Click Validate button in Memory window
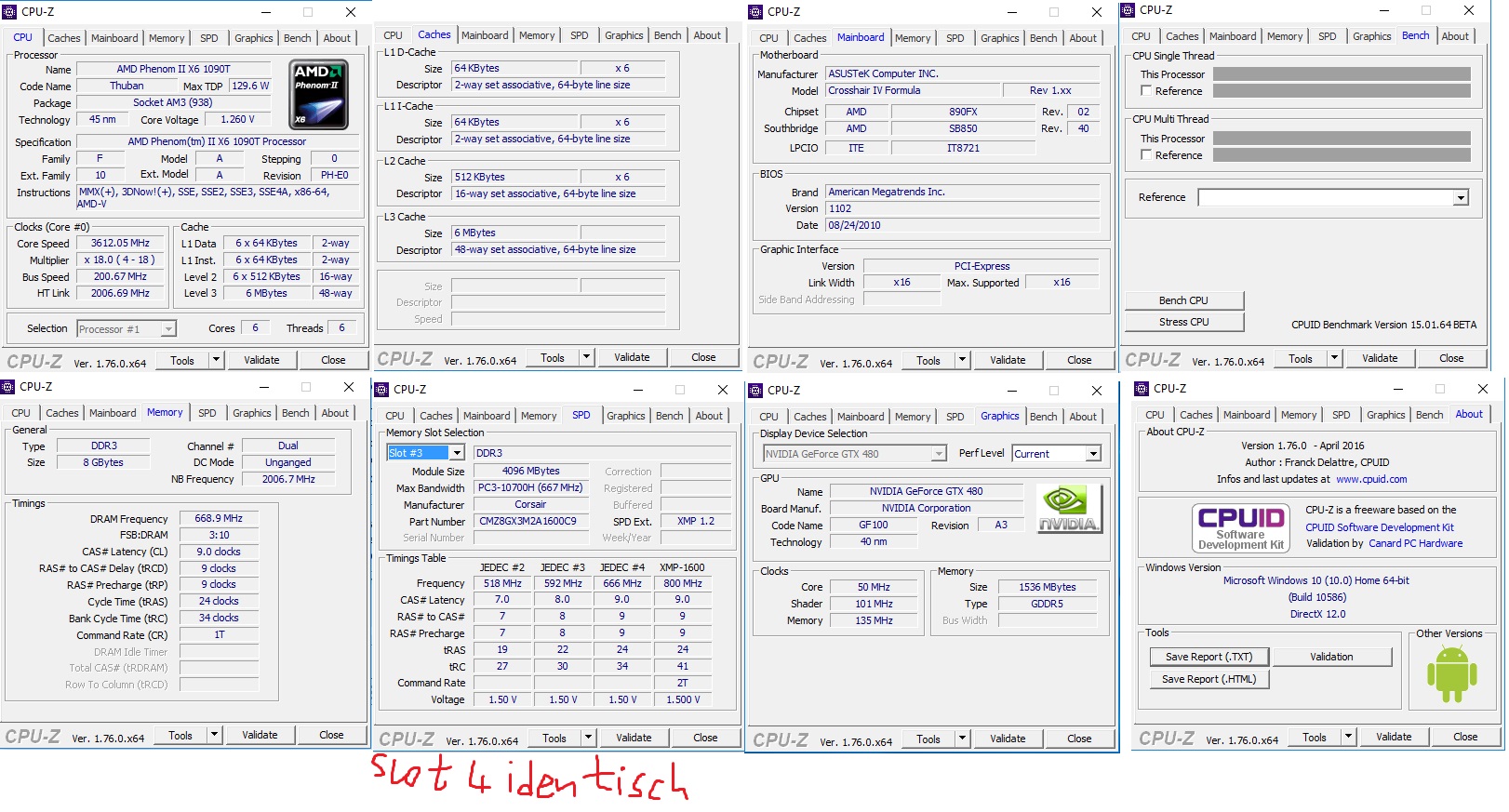Screen dimensions: 1509x812 [x=260, y=735]
